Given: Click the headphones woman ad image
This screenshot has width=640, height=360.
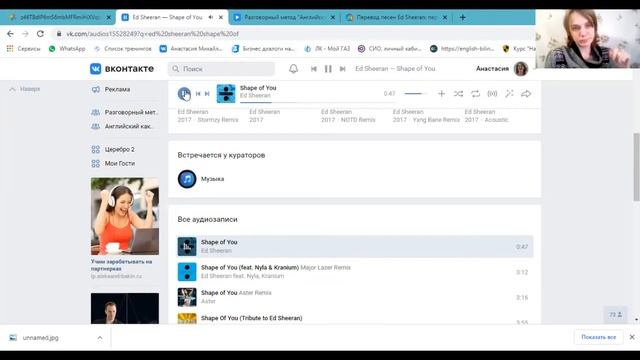Looking at the screenshot, I should pos(125,216).
